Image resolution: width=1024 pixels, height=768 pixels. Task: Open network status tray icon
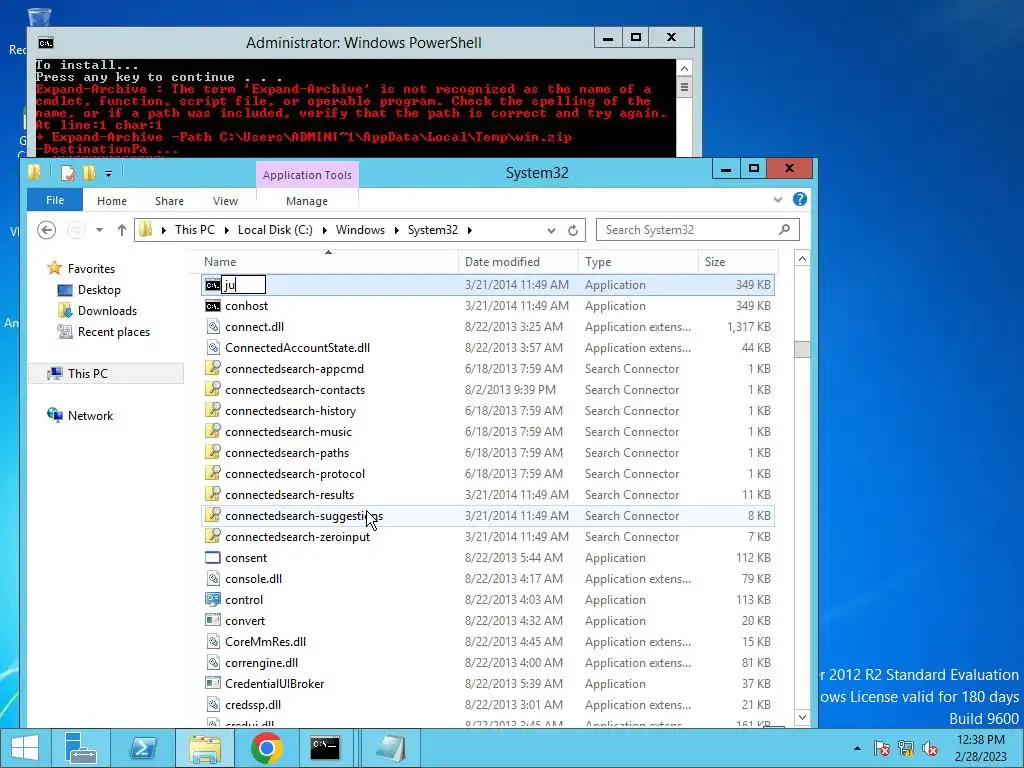tap(905, 748)
